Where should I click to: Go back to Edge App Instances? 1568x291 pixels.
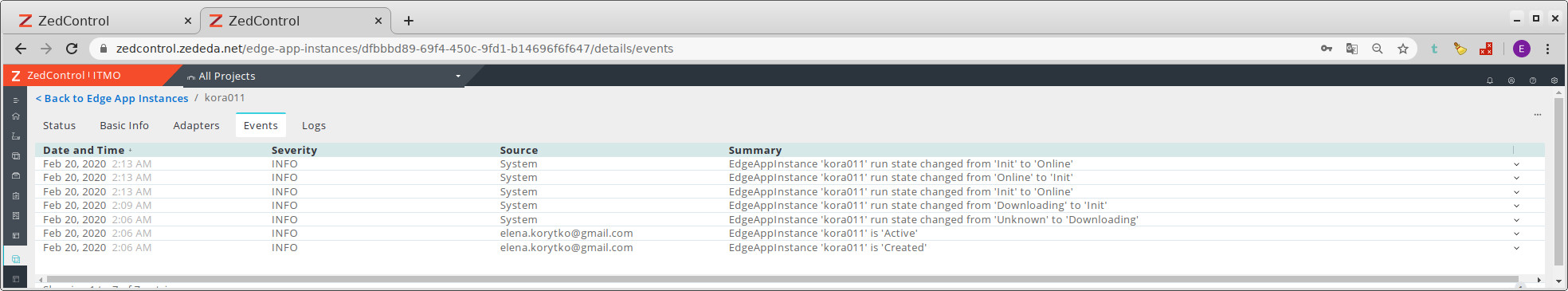point(112,98)
